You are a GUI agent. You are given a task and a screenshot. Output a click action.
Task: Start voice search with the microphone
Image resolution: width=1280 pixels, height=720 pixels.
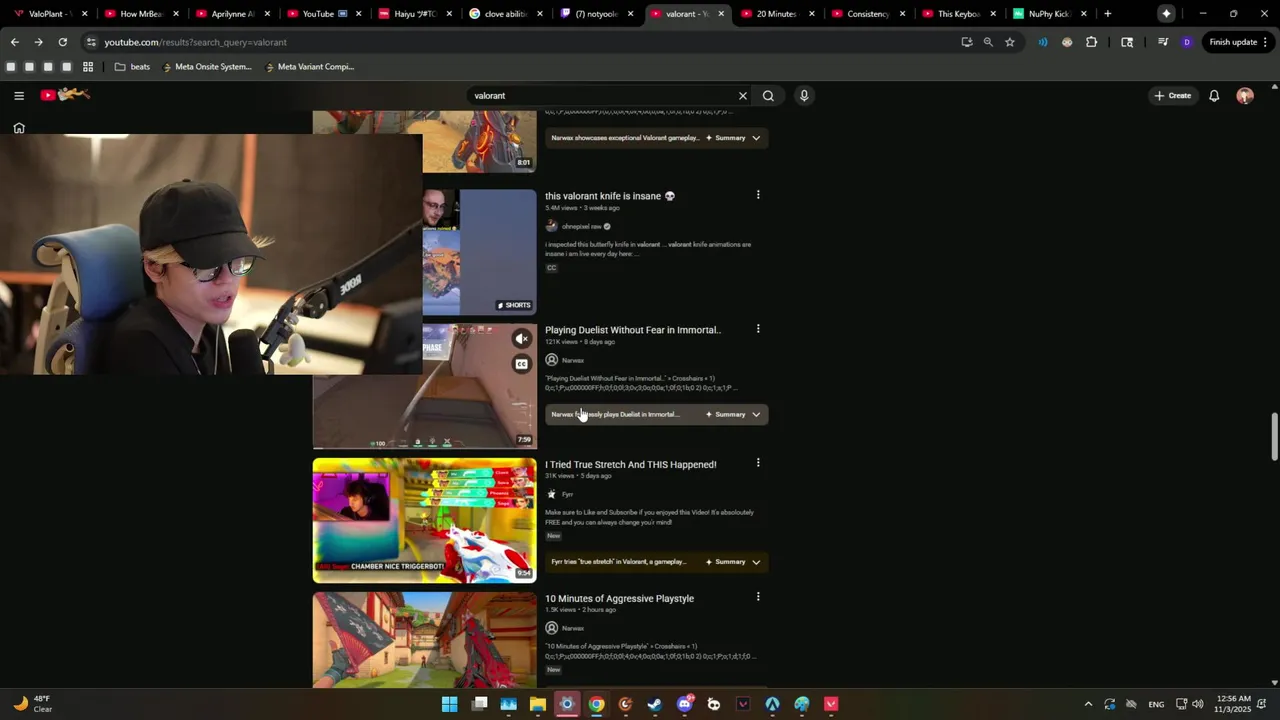[x=804, y=96]
